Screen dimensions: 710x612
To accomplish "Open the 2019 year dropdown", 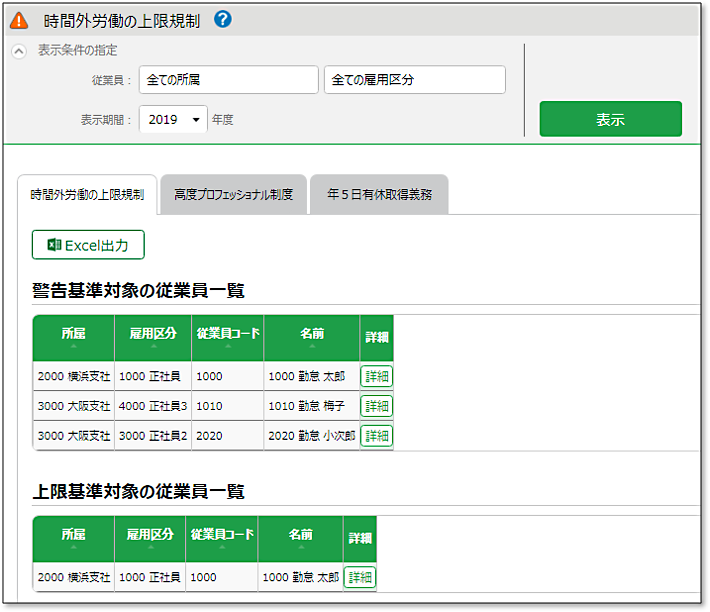I will [173, 120].
